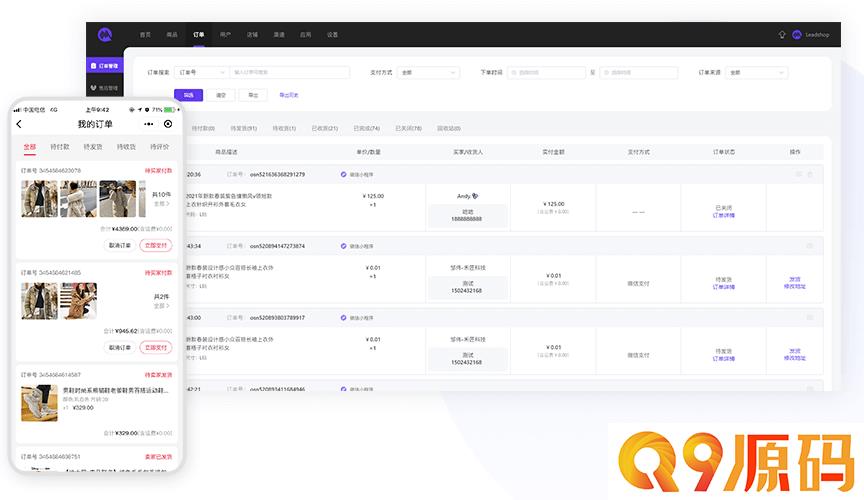
Task: Open the 订单号 search-type dropdown
Action: [x=201, y=72]
